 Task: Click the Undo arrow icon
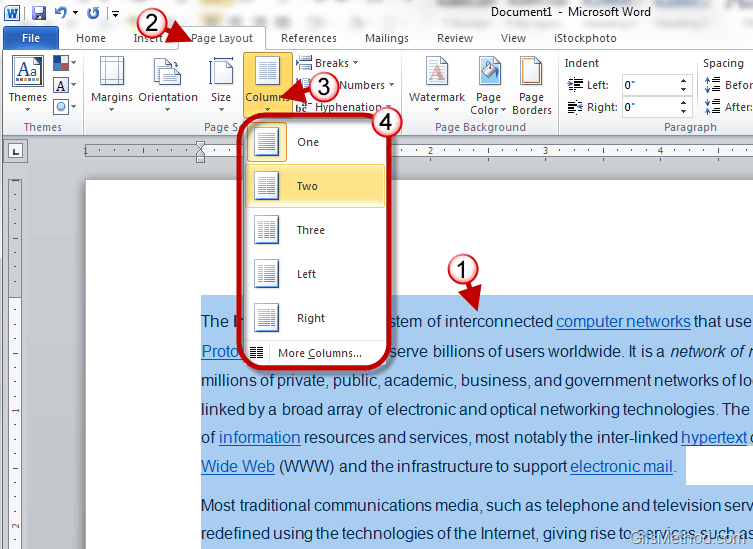(x=61, y=12)
